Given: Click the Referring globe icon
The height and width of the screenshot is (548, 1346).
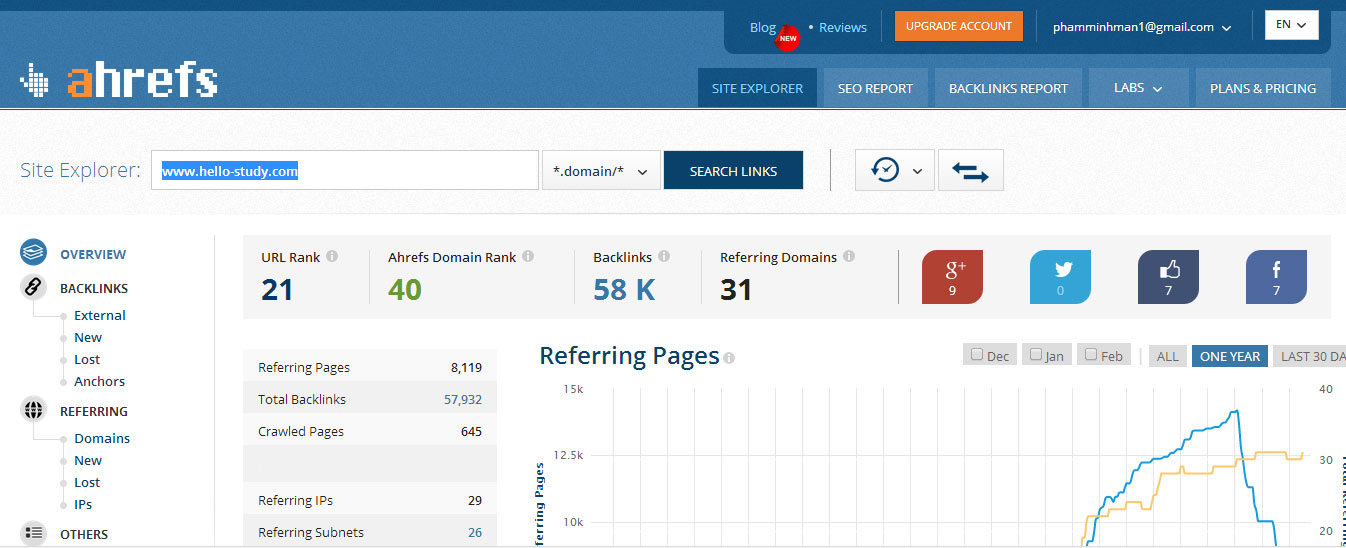Looking at the screenshot, I should pyautogui.click(x=34, y=410).
